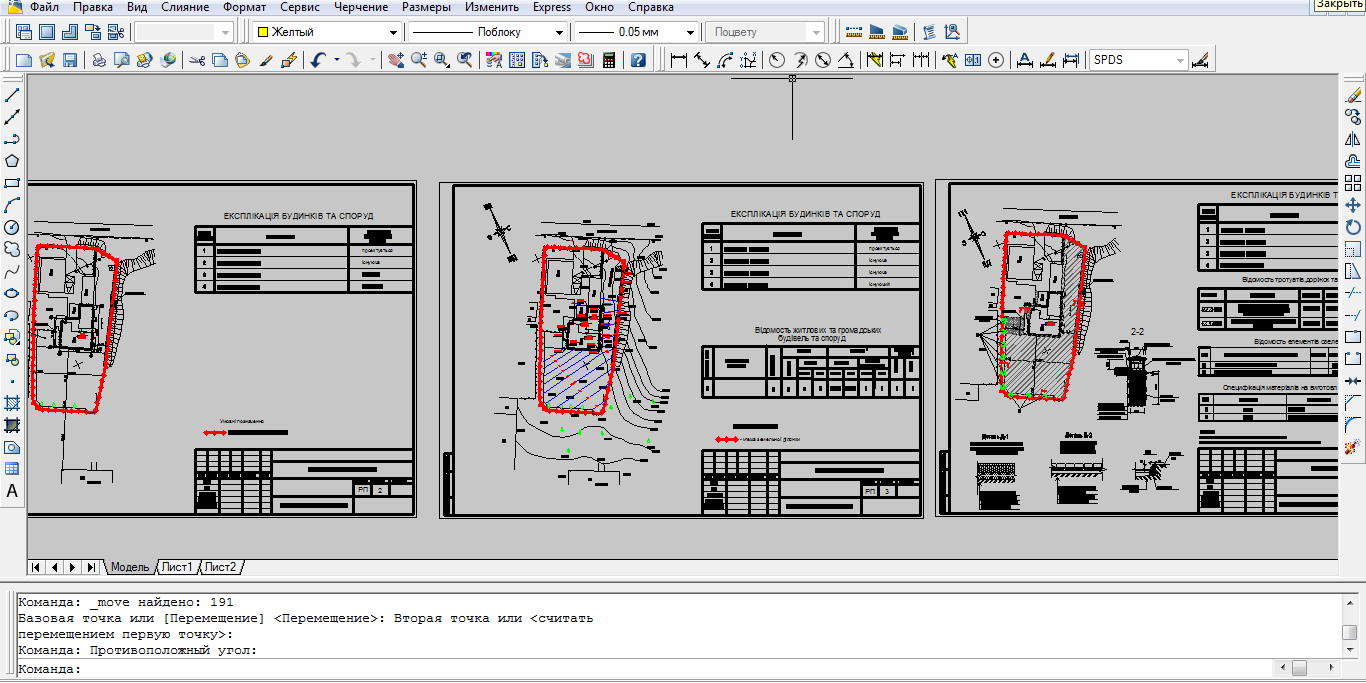1366x683 pixels.
Task: Select the Ellipse draw tool
Action: tap(12, 293)
